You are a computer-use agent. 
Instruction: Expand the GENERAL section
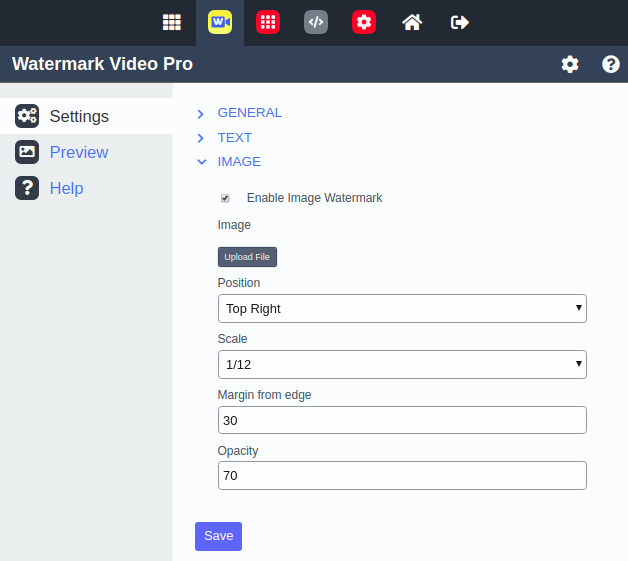(x=249, y=113)
